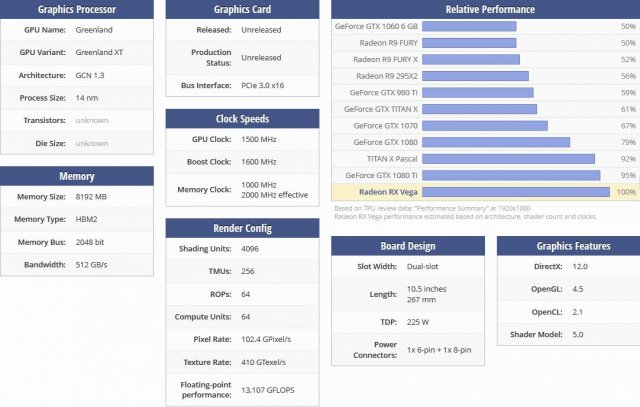This screenshot has height=407, width=640.
Task: Click the Render Config section header
Action: click(x=242, y=228)
